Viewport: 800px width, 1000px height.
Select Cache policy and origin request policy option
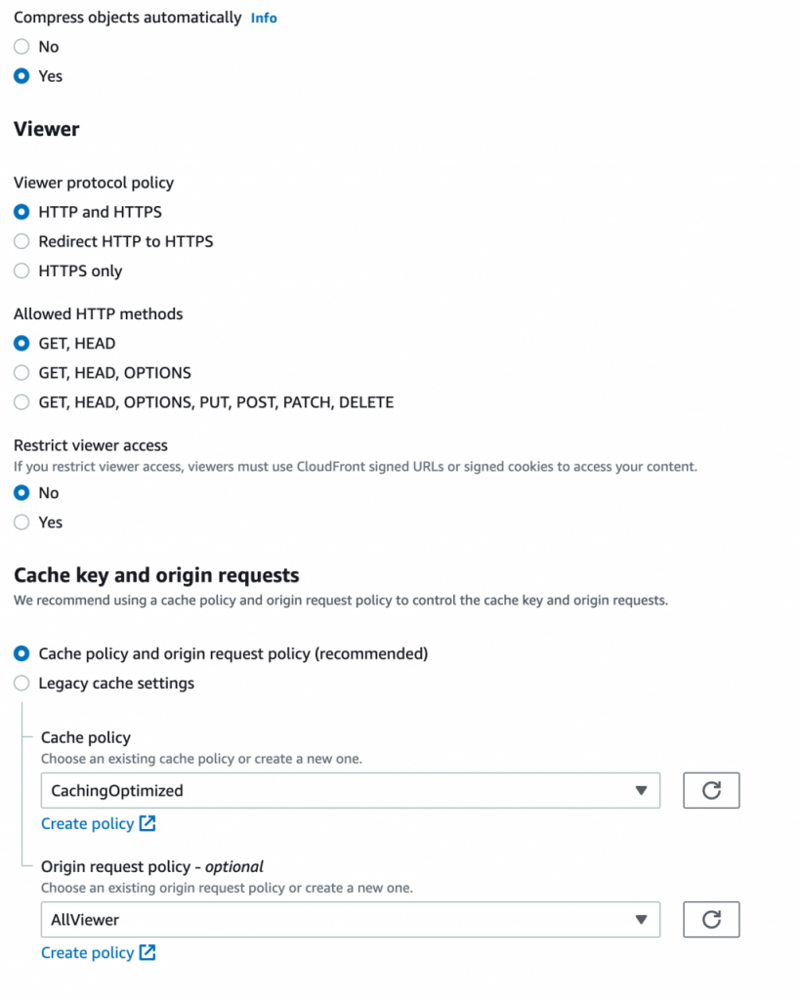[22, 654]
